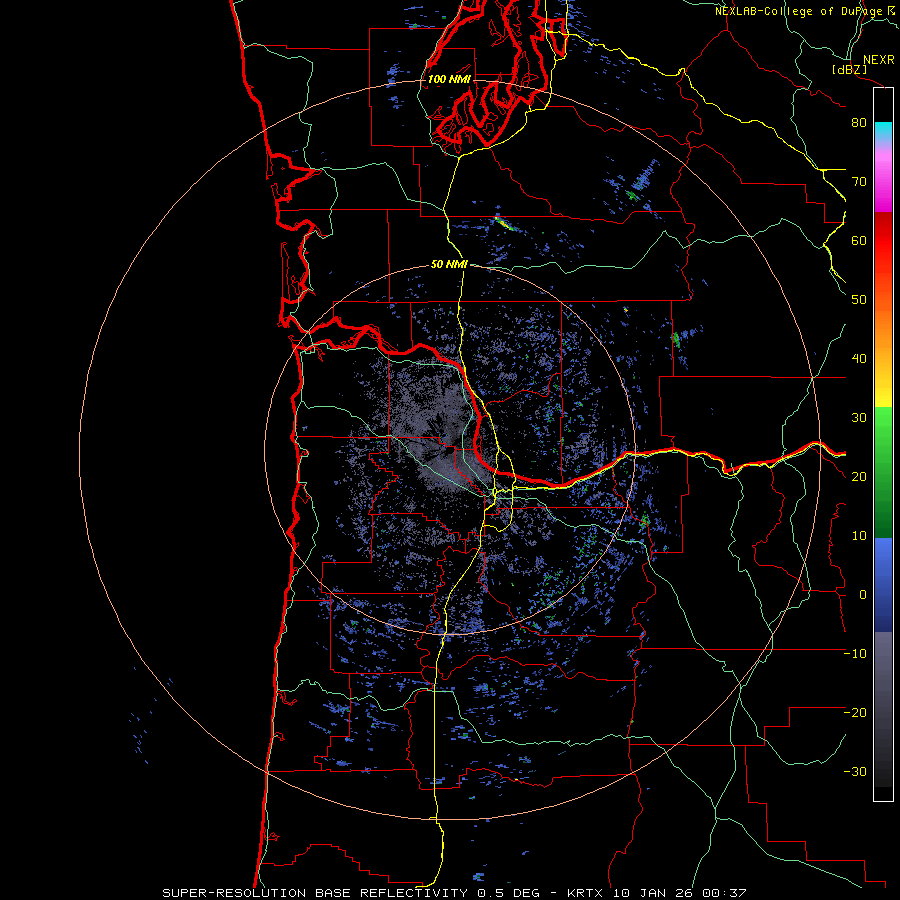The image size is (900, 900).
Task: Click the 50 NMI range ring label
Action: [449, 265]
